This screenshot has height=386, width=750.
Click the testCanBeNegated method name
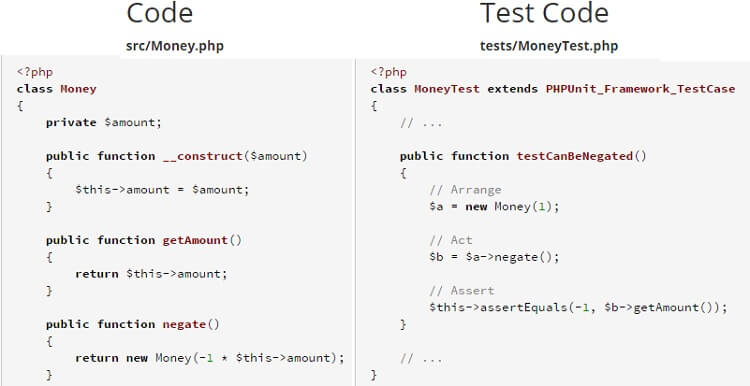[574, 156]
